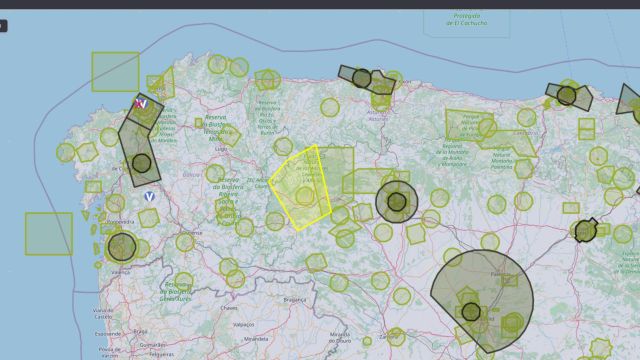The height and width of the screenshot is (360, 640).
Task: Click the Reserva da Biosfera Gerês-Xurés label
Action: pyautogui.click(x=175, y=292)
